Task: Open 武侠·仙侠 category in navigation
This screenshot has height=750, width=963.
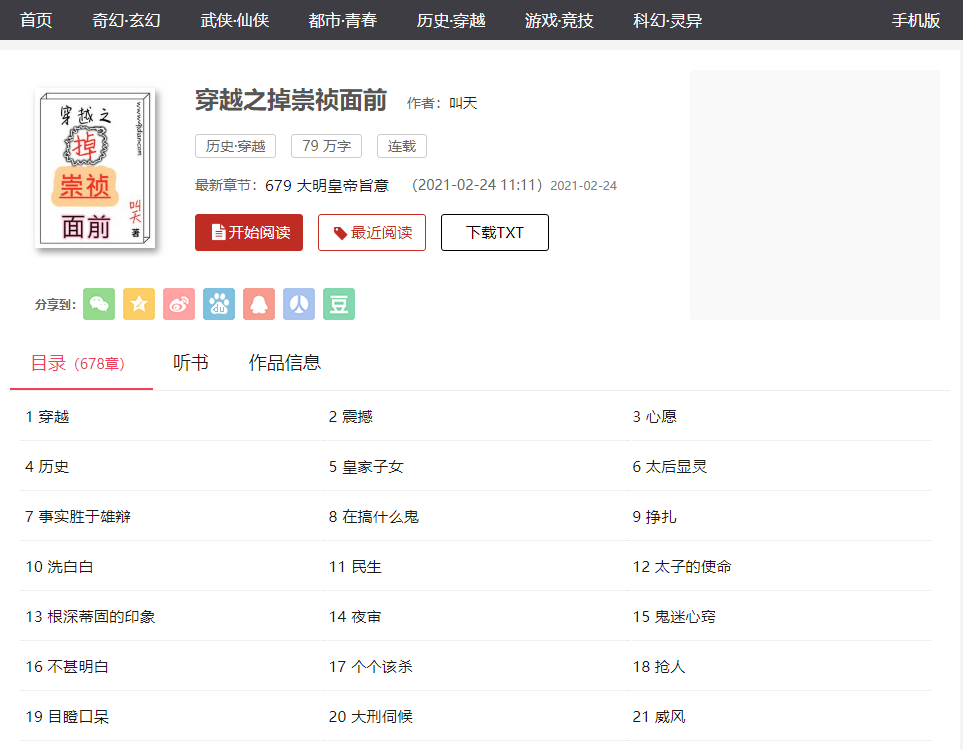Action: coord(234,20)
